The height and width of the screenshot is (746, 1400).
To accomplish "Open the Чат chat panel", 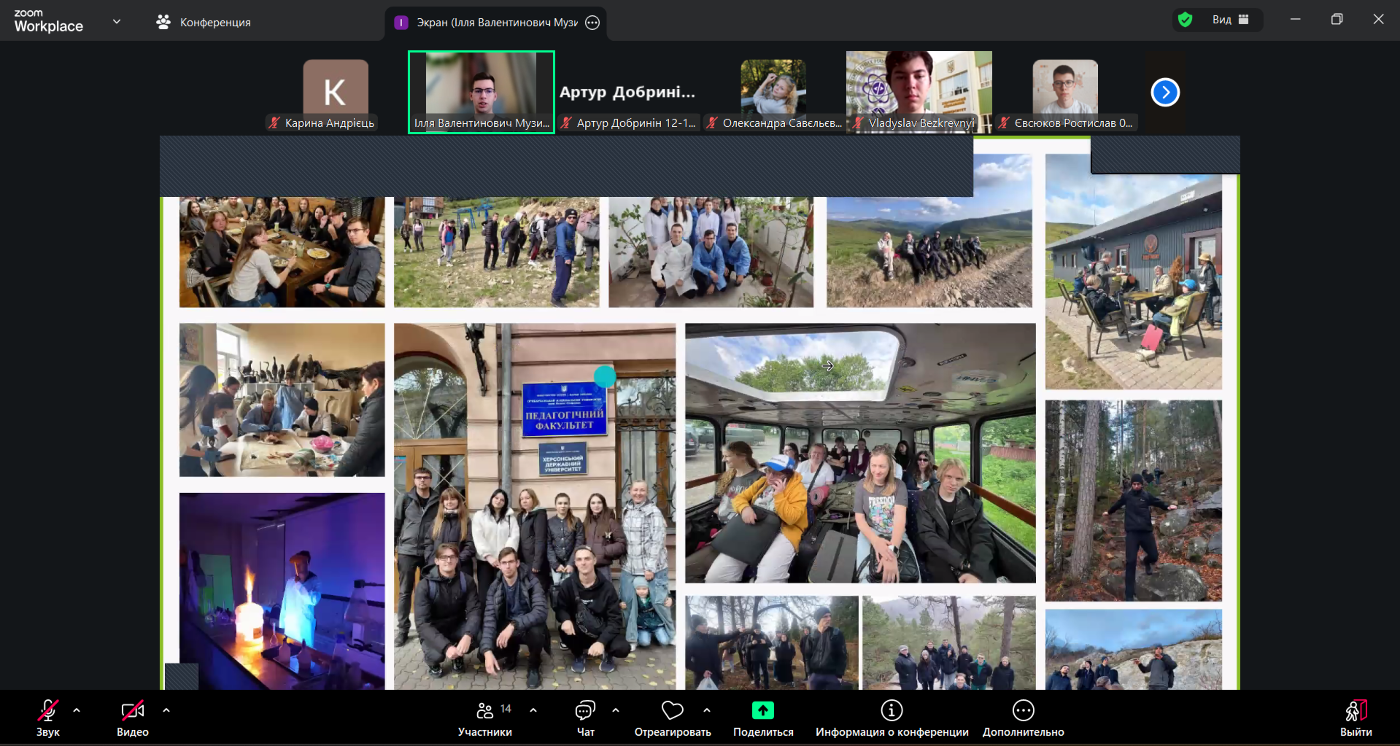I will tap(585, 718).
